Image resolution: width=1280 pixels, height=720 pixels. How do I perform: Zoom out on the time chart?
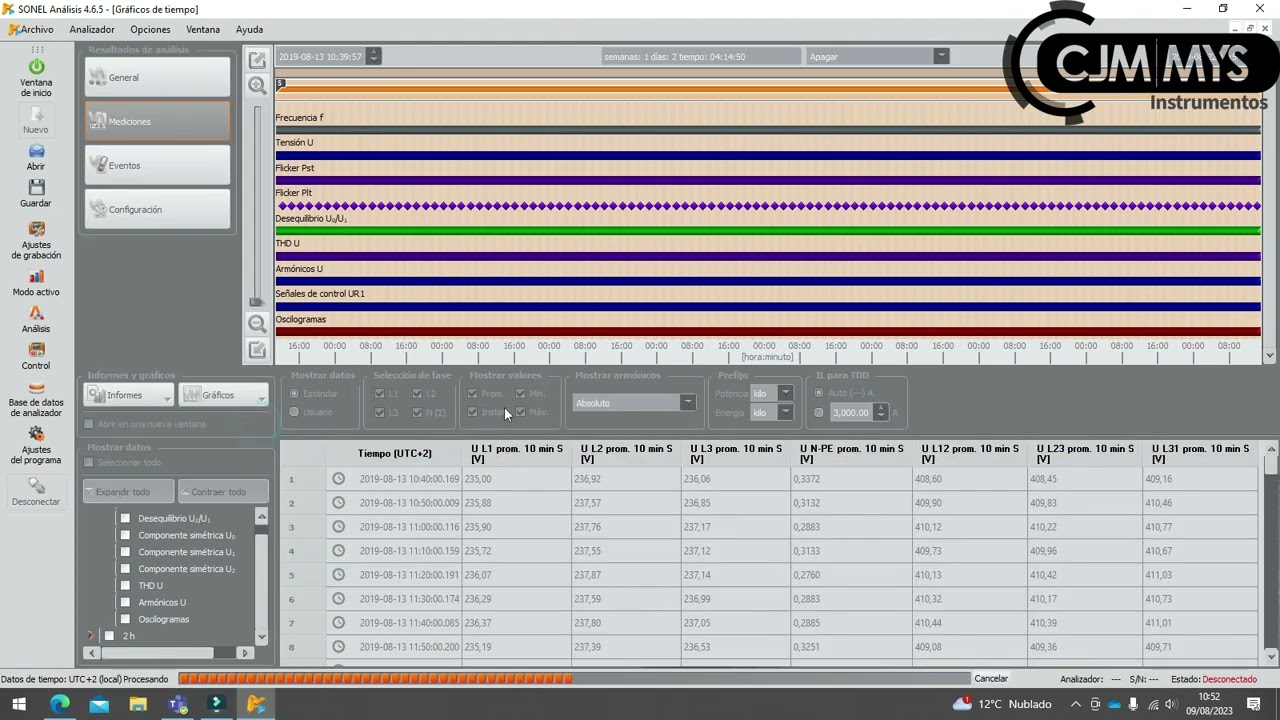click(257, 323)
